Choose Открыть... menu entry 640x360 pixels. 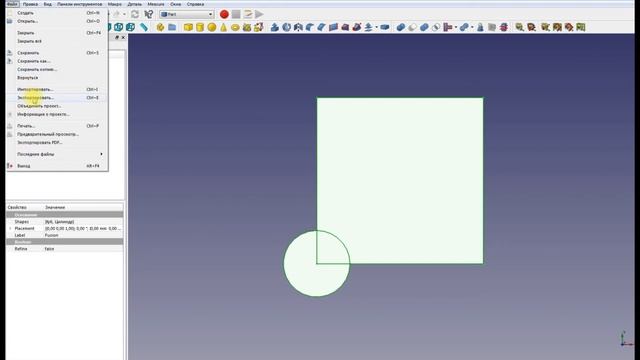(57, 21)
